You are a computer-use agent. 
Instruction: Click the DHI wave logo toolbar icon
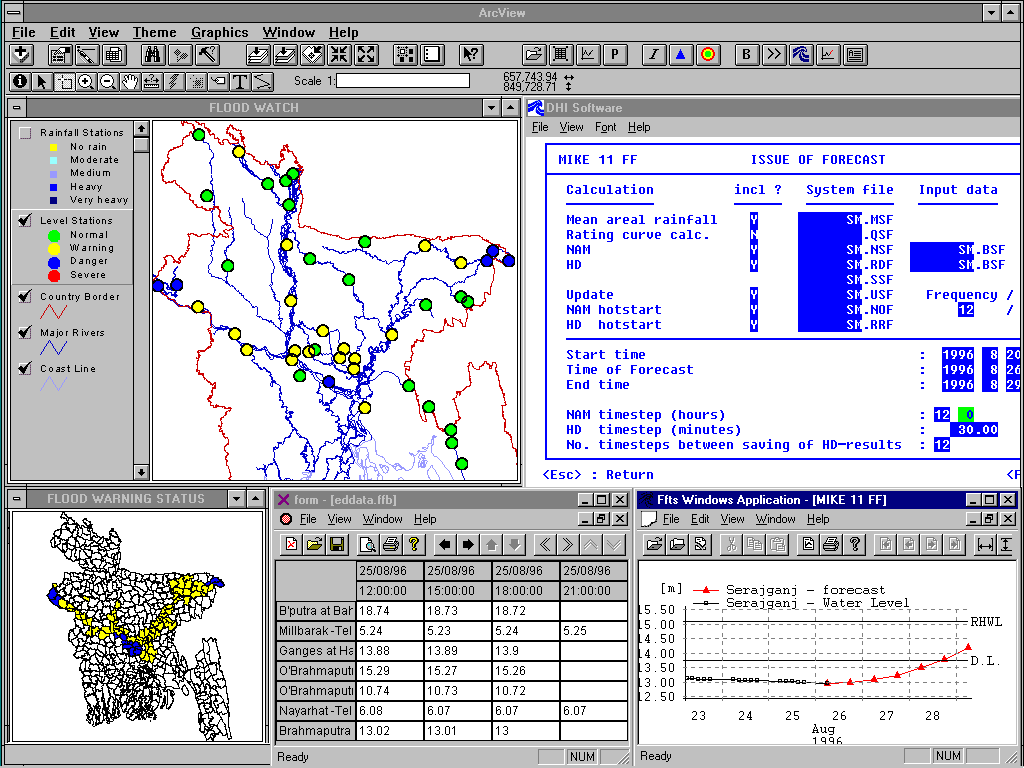tap(801, 55)
